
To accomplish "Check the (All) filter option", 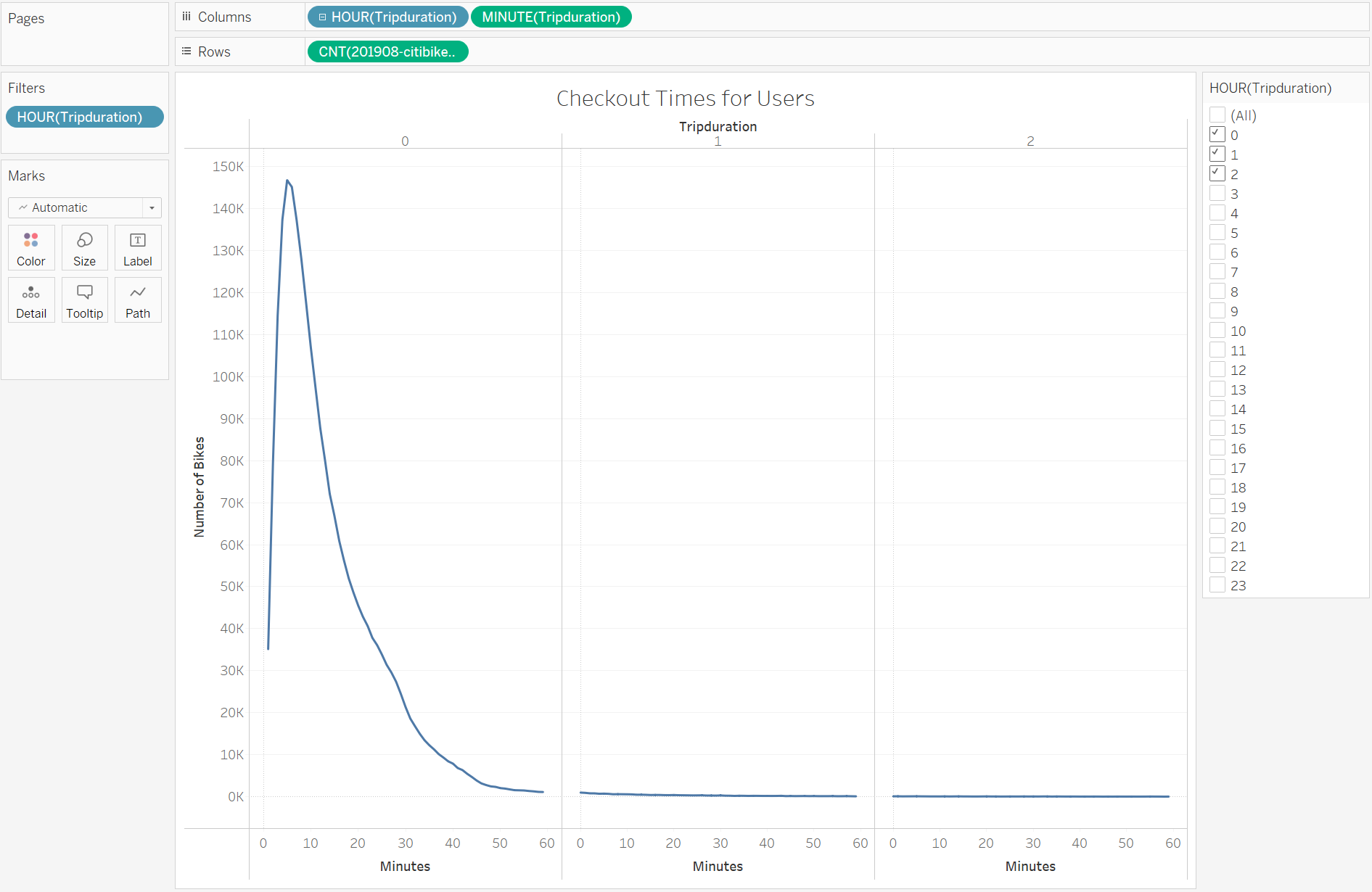I will [x=1217, y=115].
